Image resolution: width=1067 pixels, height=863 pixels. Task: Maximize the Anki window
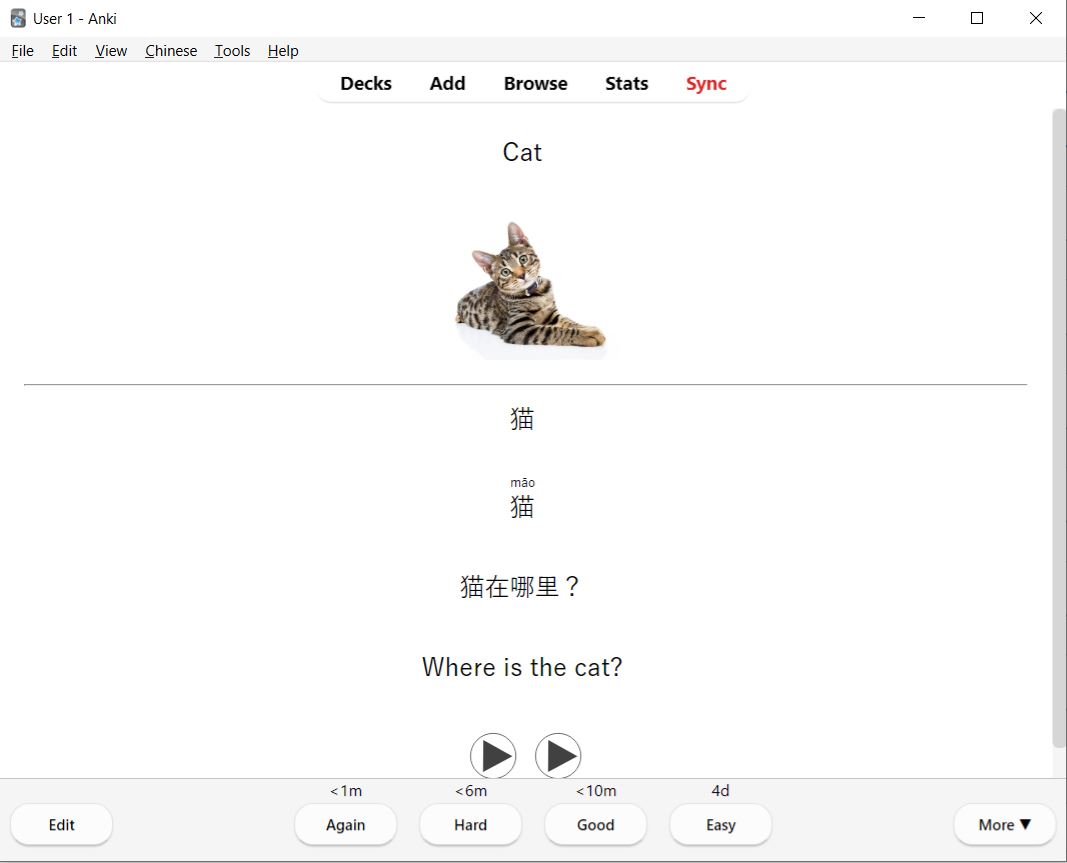pyautogui.click(x=977, y=18)
